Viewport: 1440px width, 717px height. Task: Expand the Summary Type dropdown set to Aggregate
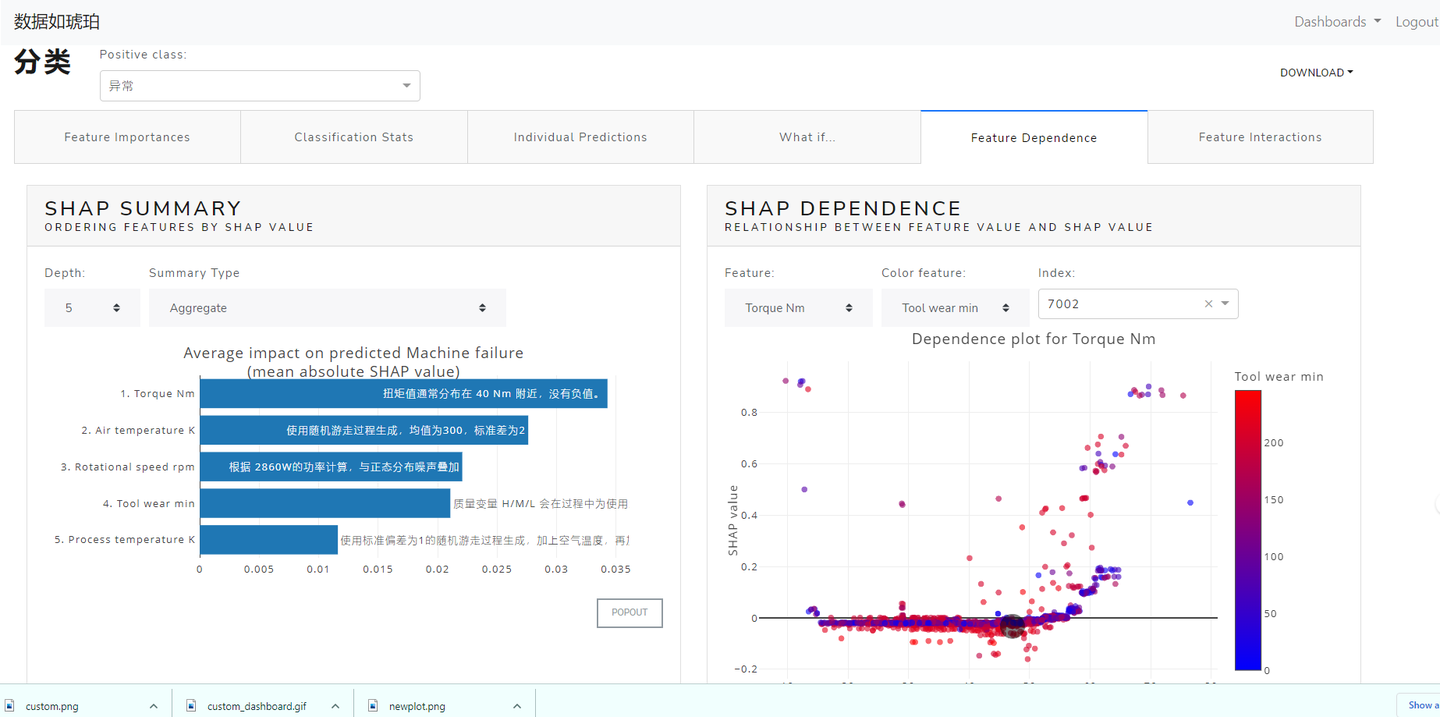pyautogui.click(x=327, y=308)
